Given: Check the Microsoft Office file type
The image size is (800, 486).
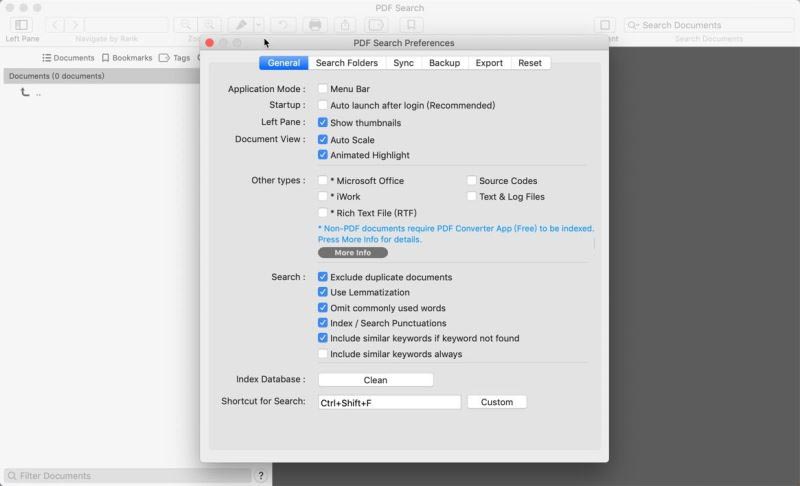Looking at the screenshot, I should coord(322,180).
